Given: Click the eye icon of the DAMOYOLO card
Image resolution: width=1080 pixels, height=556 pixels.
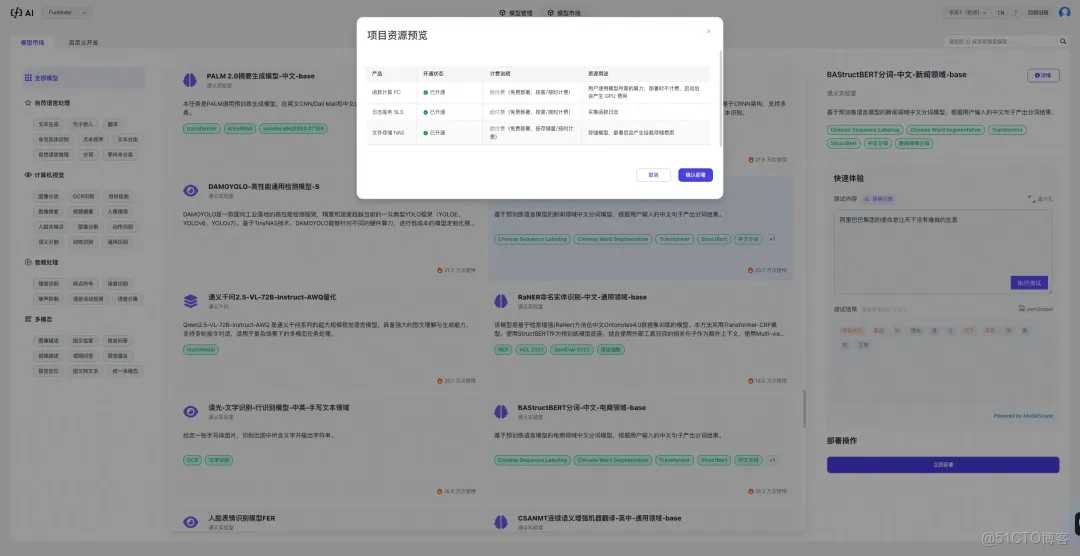Looking at the screenshot, I should point(190,191).
